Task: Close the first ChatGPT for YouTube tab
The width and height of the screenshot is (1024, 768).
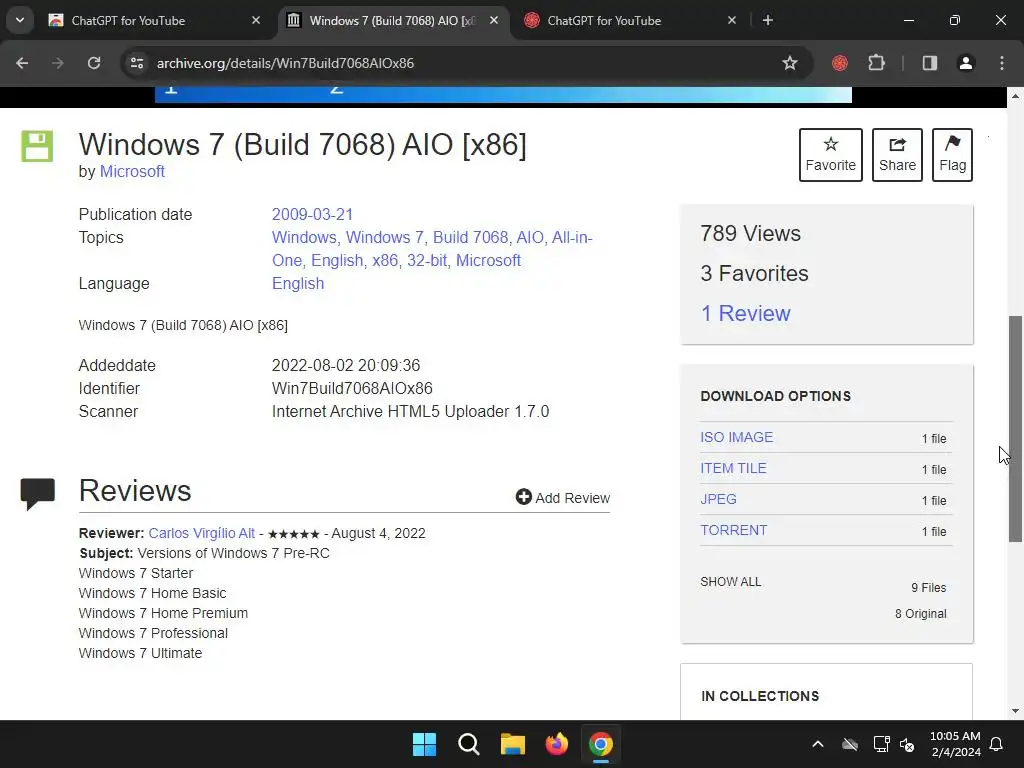Action: [x=256, y=20]
